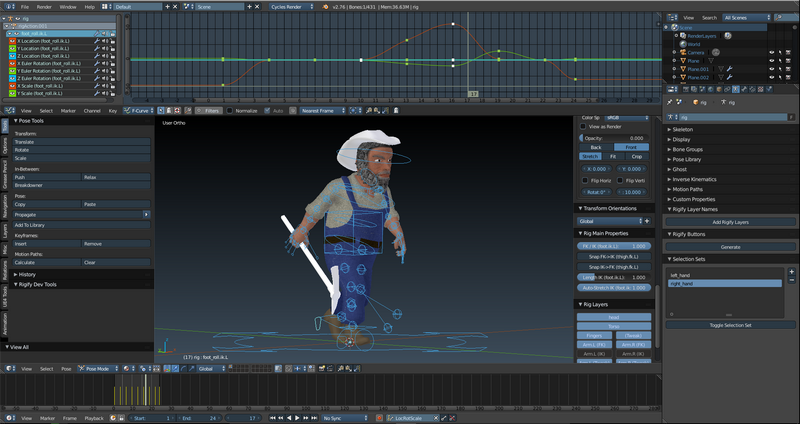This screenshot has width=800, height=424.
Task: Open the Physics properties tab
Action: pos(769,89)
